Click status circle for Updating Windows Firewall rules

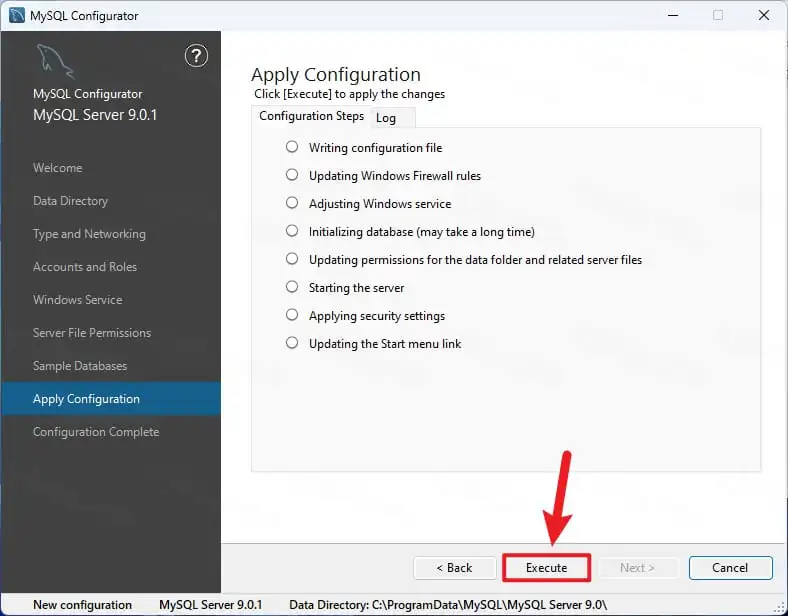point(292,175)
